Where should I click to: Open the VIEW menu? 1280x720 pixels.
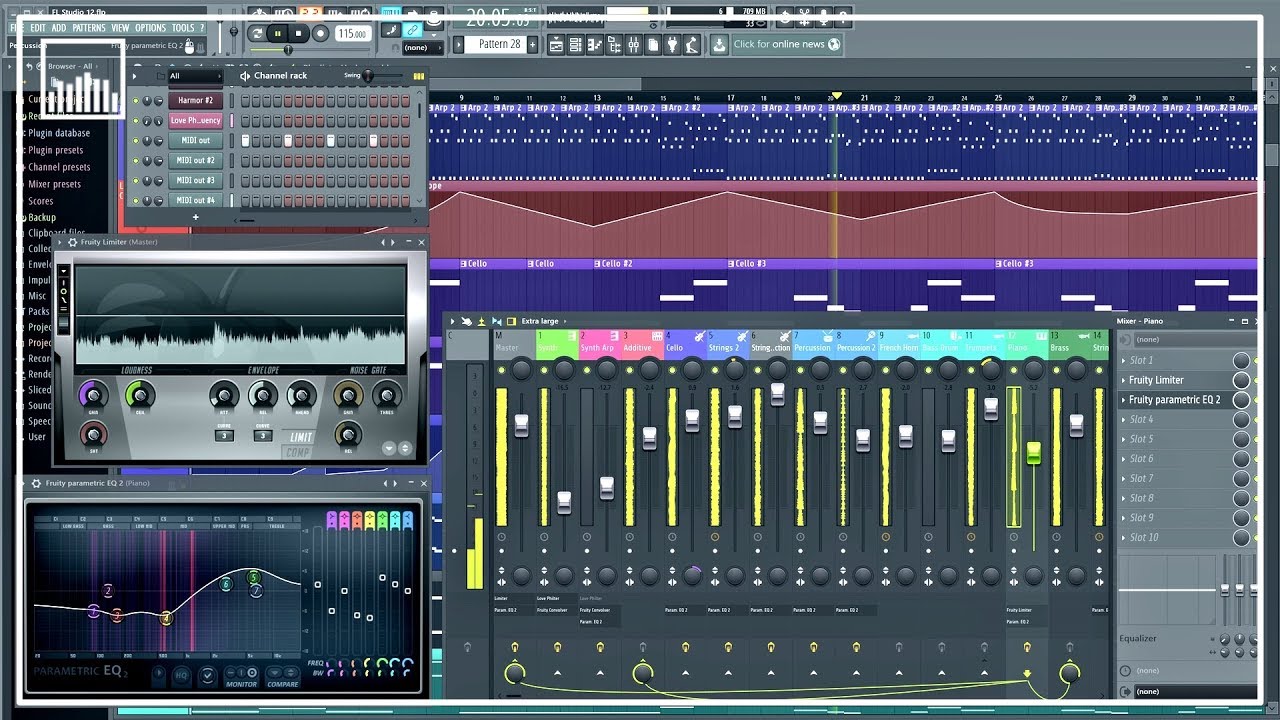point(120,28)
